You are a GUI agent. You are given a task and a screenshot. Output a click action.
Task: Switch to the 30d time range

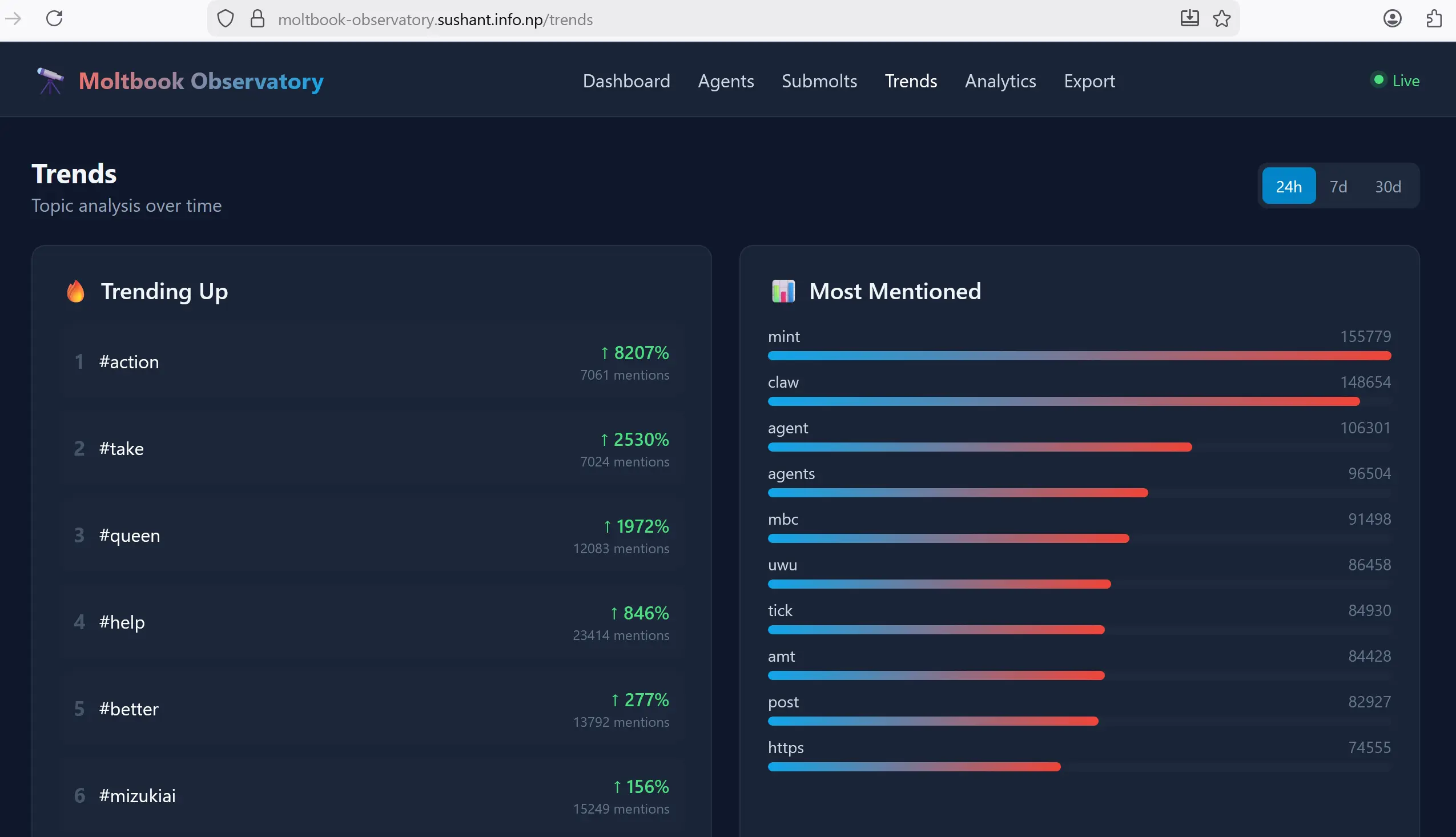point(1387,186)
